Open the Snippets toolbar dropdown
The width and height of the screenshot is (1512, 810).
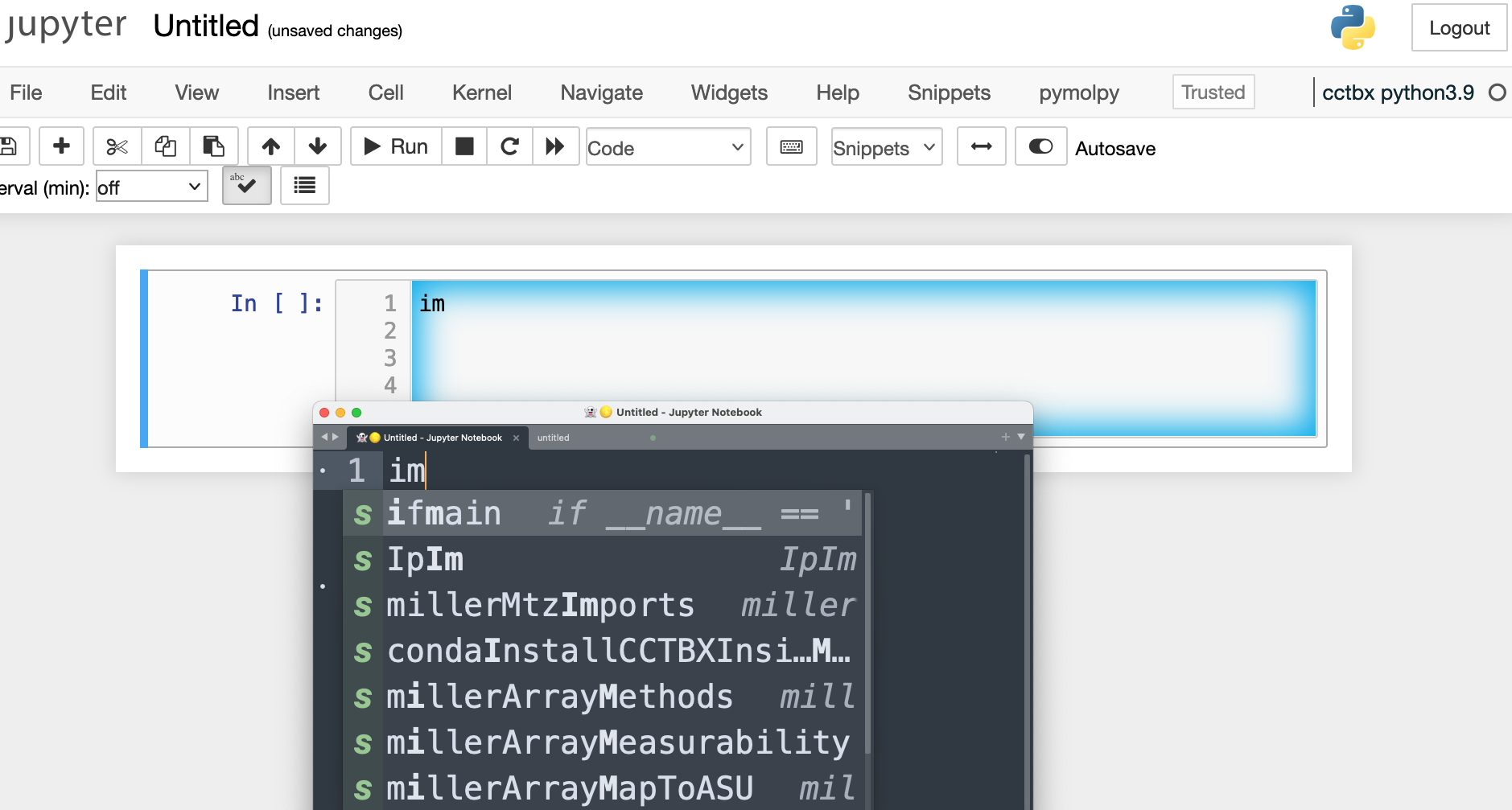tap(887, 147)
